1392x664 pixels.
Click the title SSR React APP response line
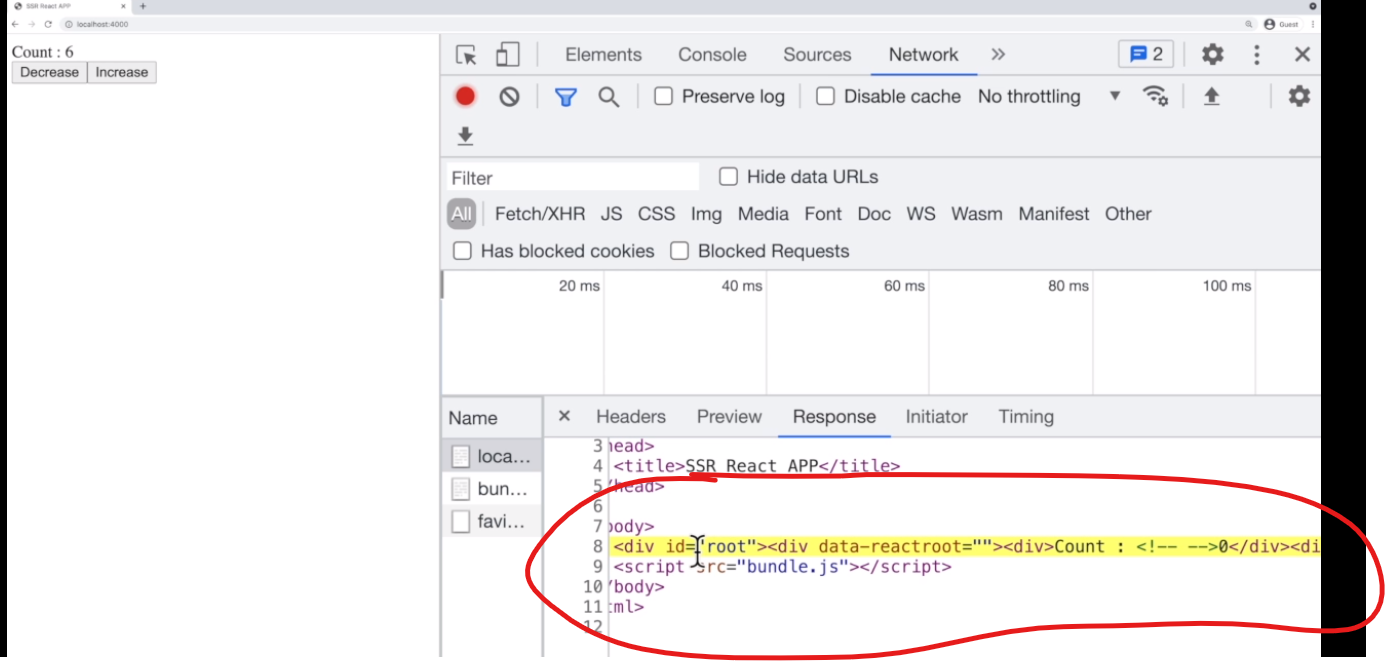click(756, 466)
